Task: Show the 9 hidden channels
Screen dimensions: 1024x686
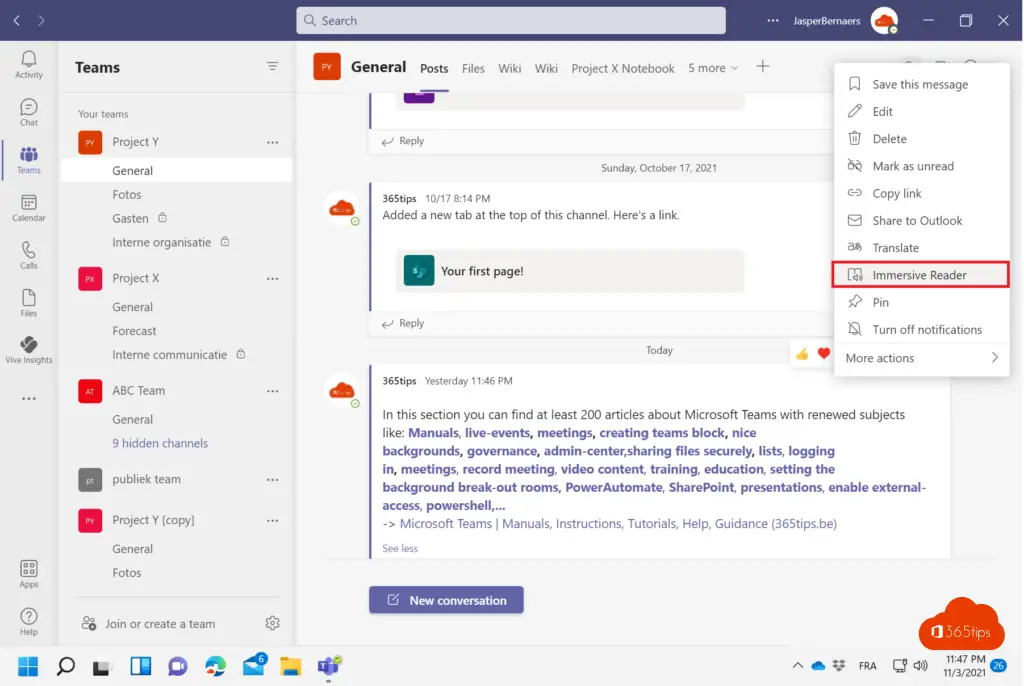Action: click(160, 443)
